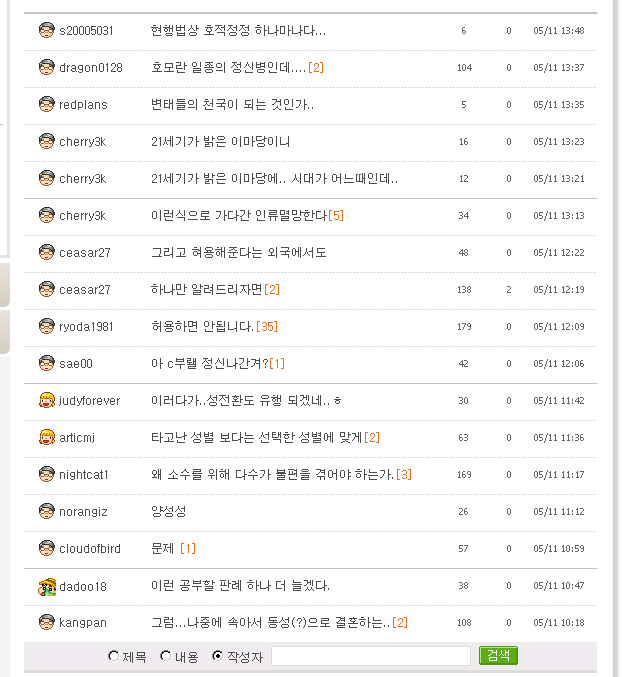Screen dimensions: 622x677
Task: Click judyforever's yellow-haired avatar icon
Action: coord(46,400)
